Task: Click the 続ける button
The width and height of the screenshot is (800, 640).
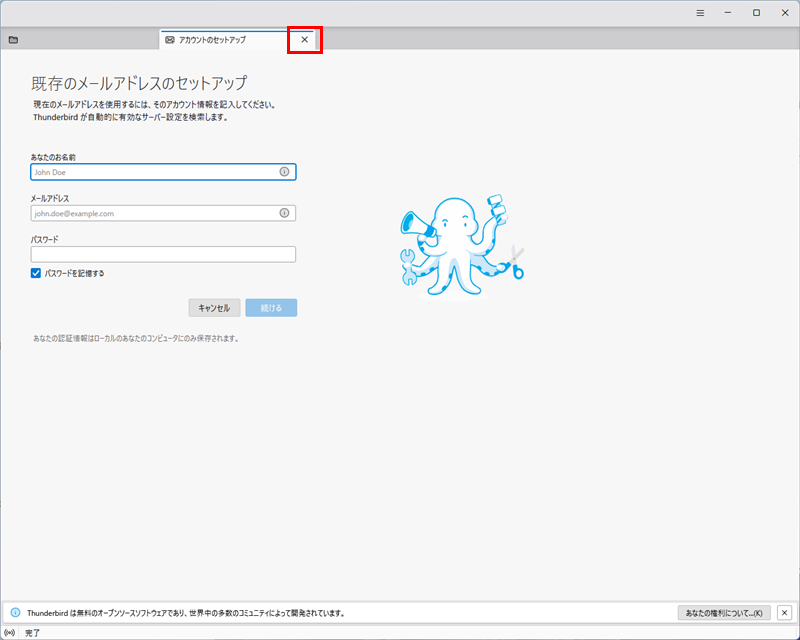Action: click(271, 308)
